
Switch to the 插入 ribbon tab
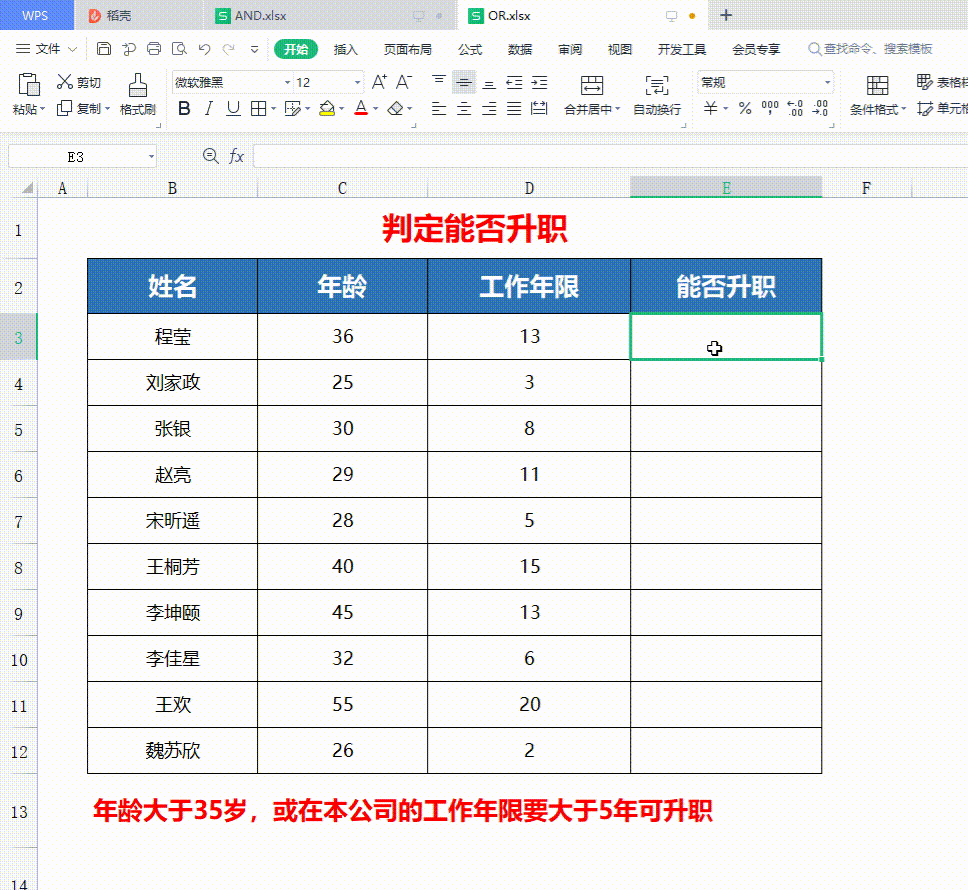pyautogui.click(x=345, y=49)
